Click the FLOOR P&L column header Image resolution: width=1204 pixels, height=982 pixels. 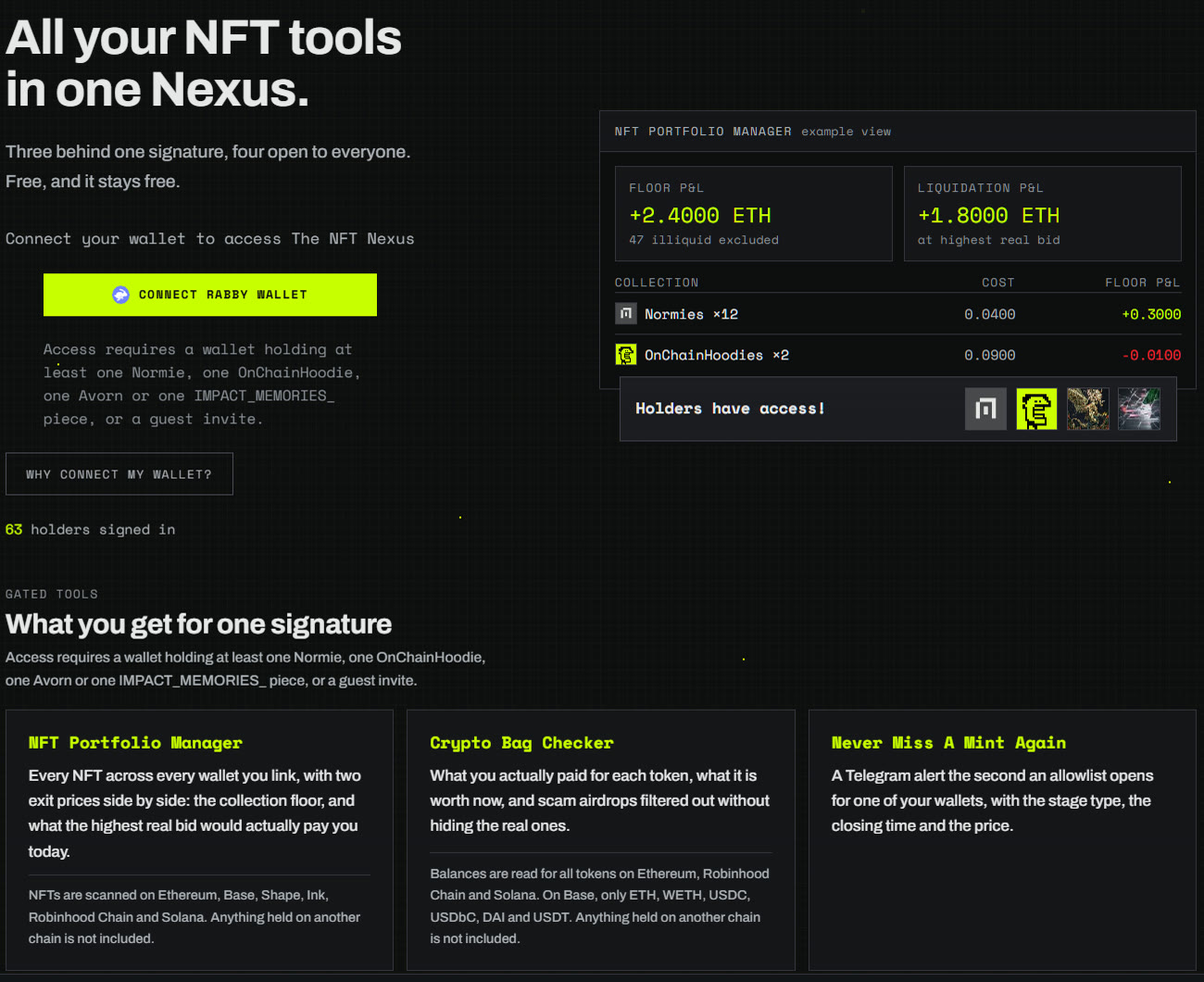1143,283
